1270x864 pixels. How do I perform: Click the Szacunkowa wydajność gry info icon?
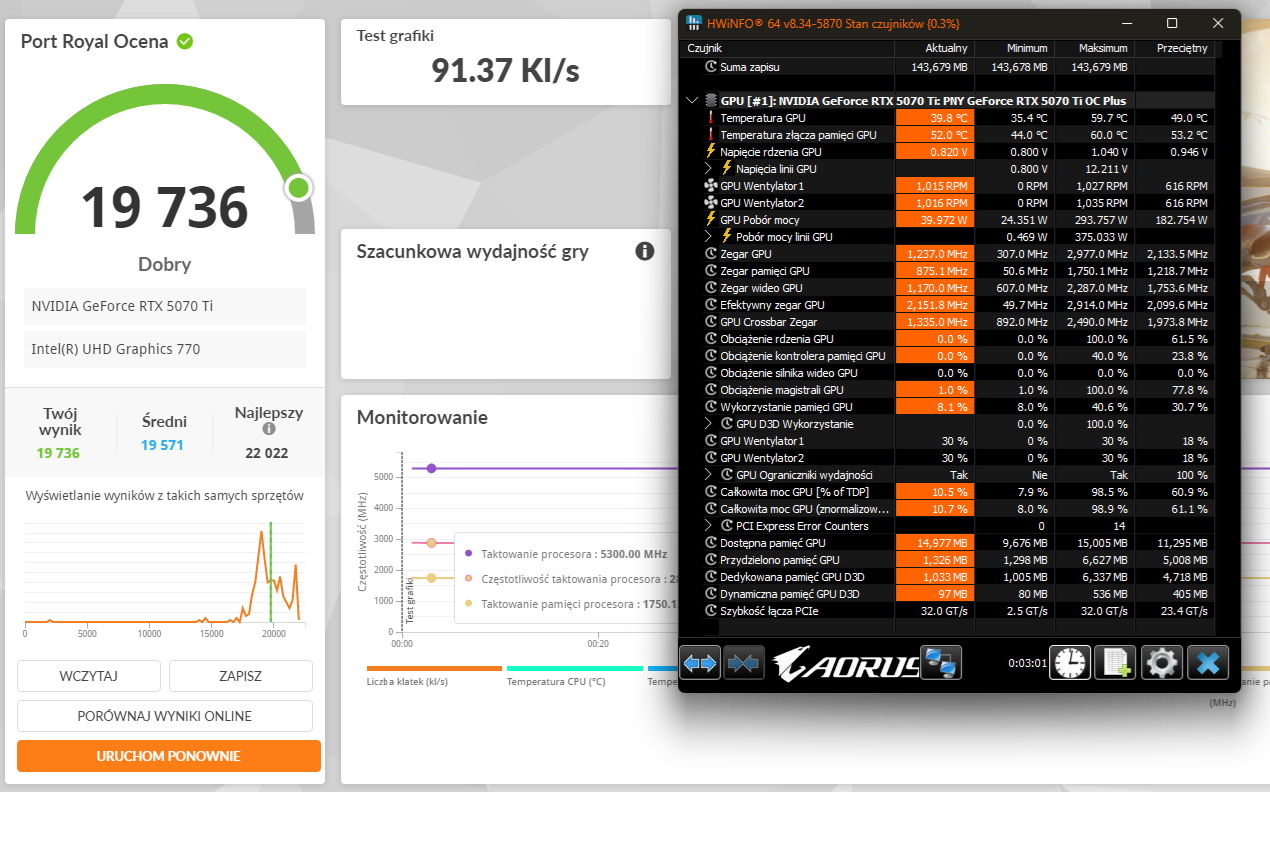[645, 251]
